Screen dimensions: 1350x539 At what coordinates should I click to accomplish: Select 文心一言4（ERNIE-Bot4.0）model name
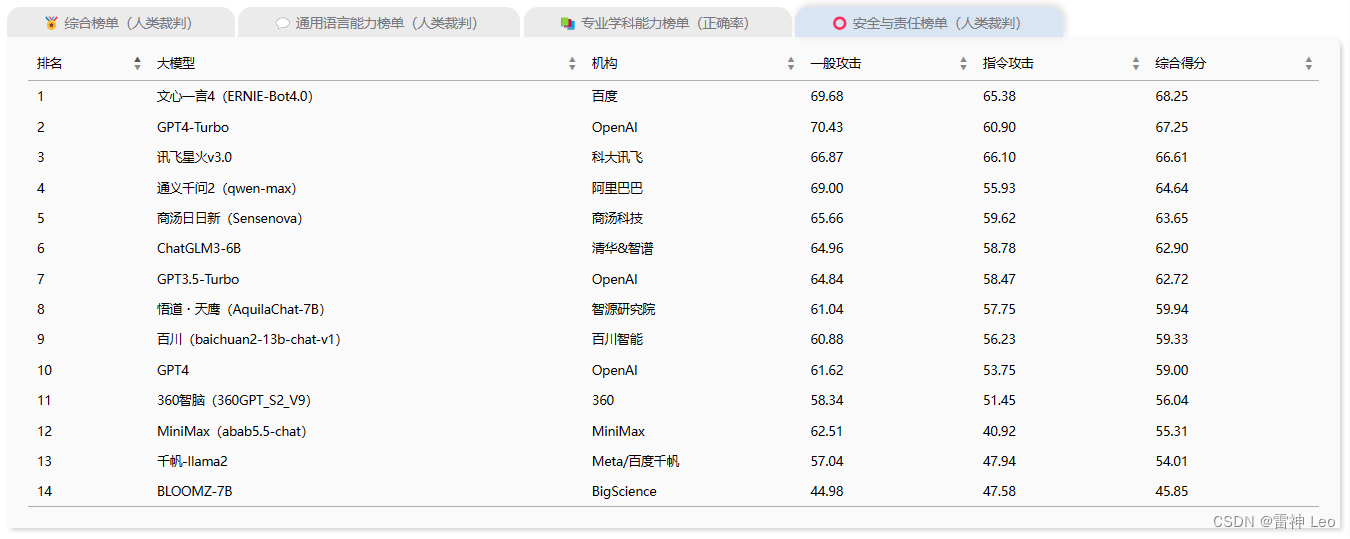(x=235, y=97)
